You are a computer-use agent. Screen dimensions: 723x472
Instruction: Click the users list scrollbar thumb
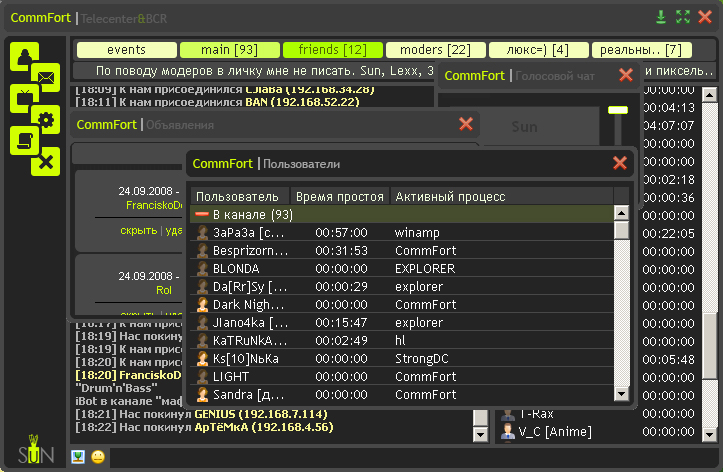[622, 230]
